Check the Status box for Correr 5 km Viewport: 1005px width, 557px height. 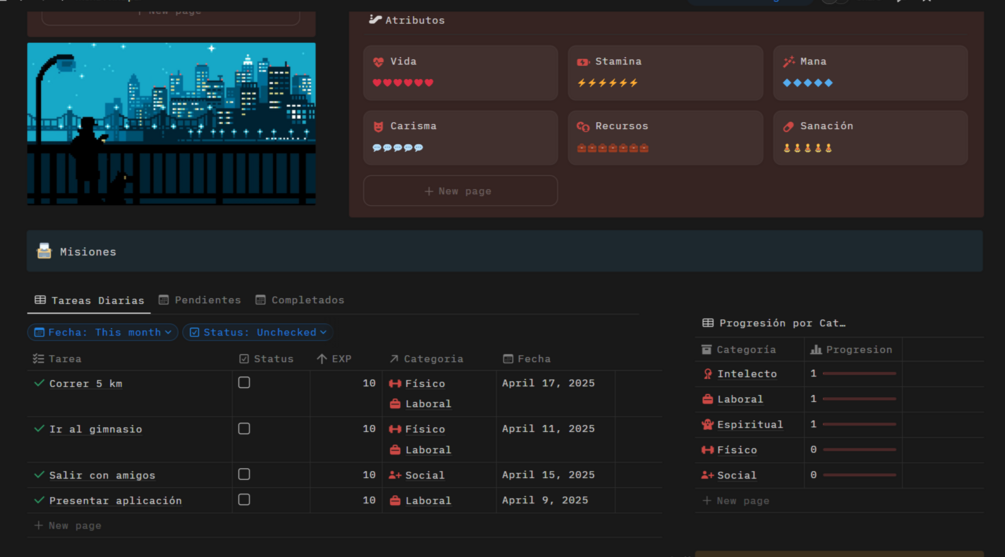pyautogui.click(x=244, y=383)
